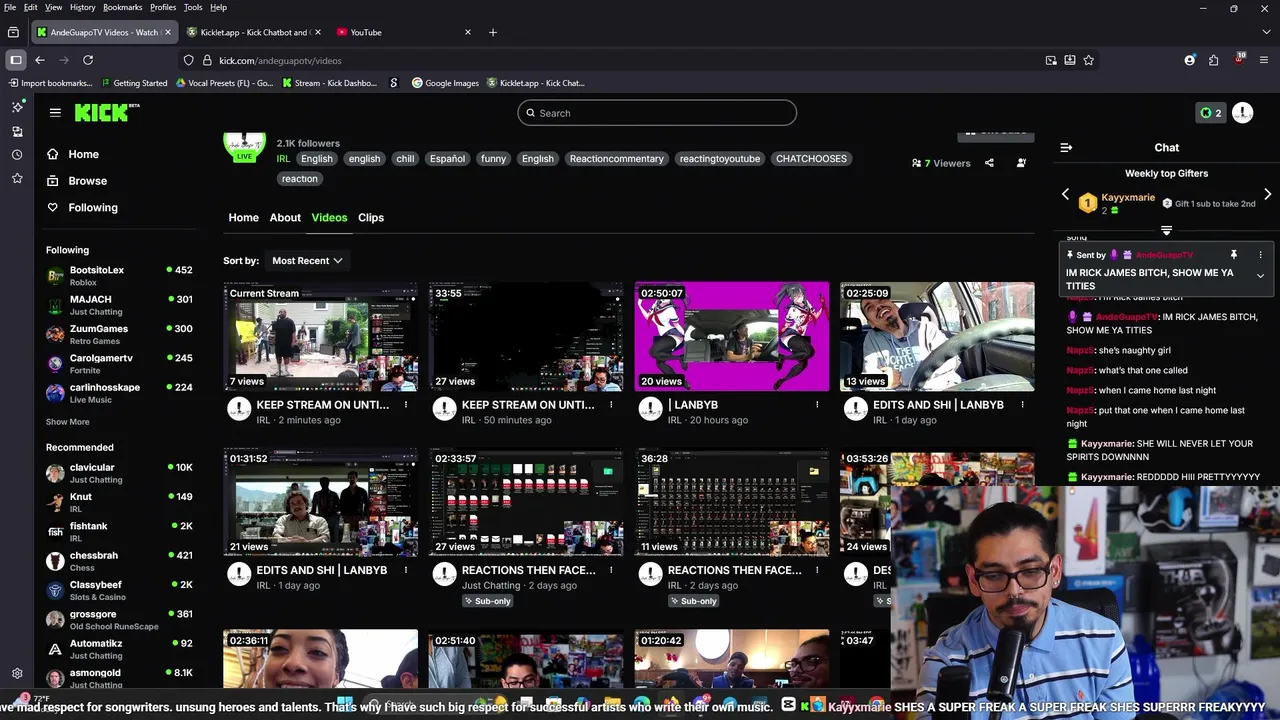Viewport: 1280px width, 720px height.
Task: Open the Following page in the sidebar
Action: pos(93,207)
